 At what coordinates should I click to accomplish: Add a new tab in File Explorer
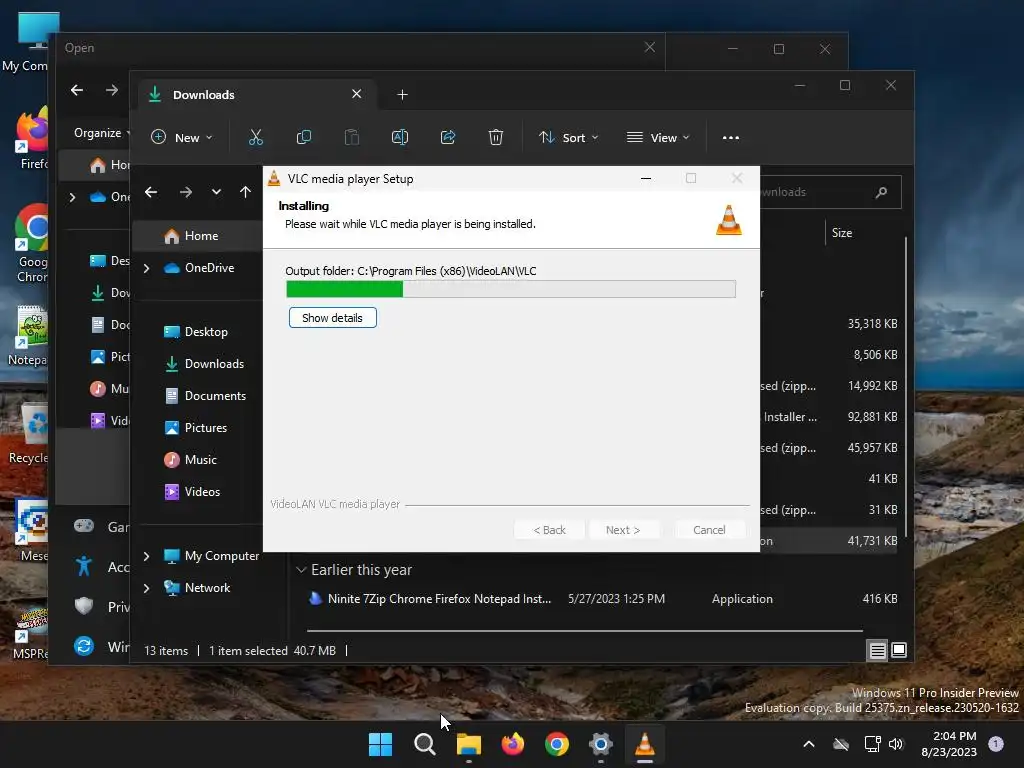coord(402,95)
